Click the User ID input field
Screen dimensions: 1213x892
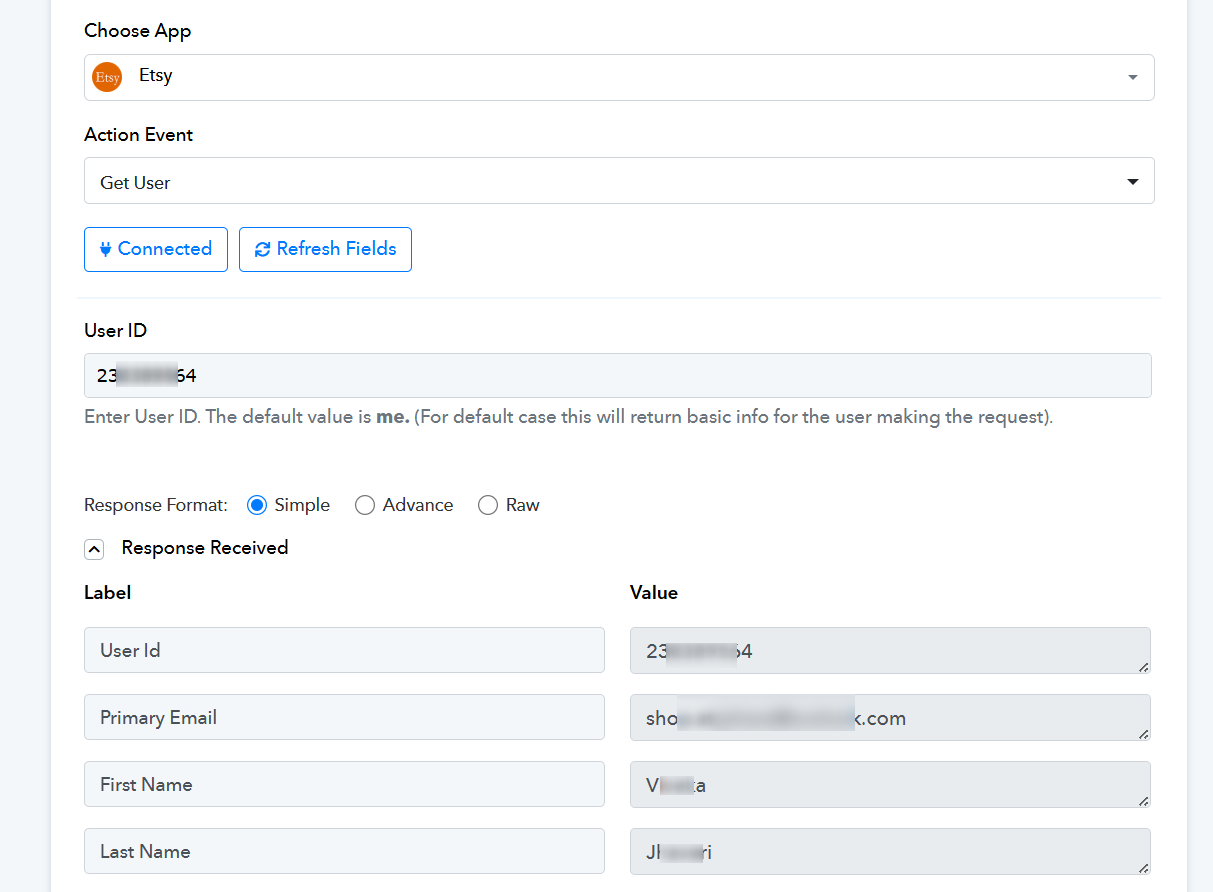(x=617, y=376)
